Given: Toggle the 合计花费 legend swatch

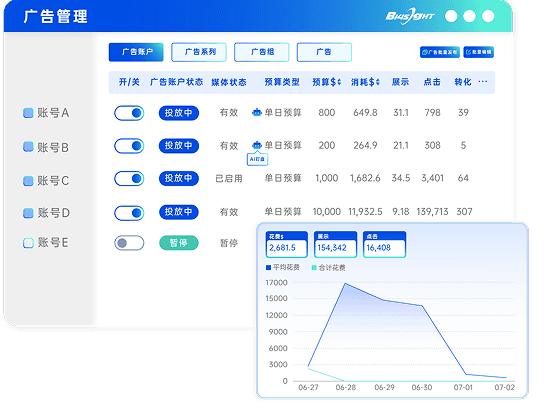Looking at the screenshot, I should point(314,267).
